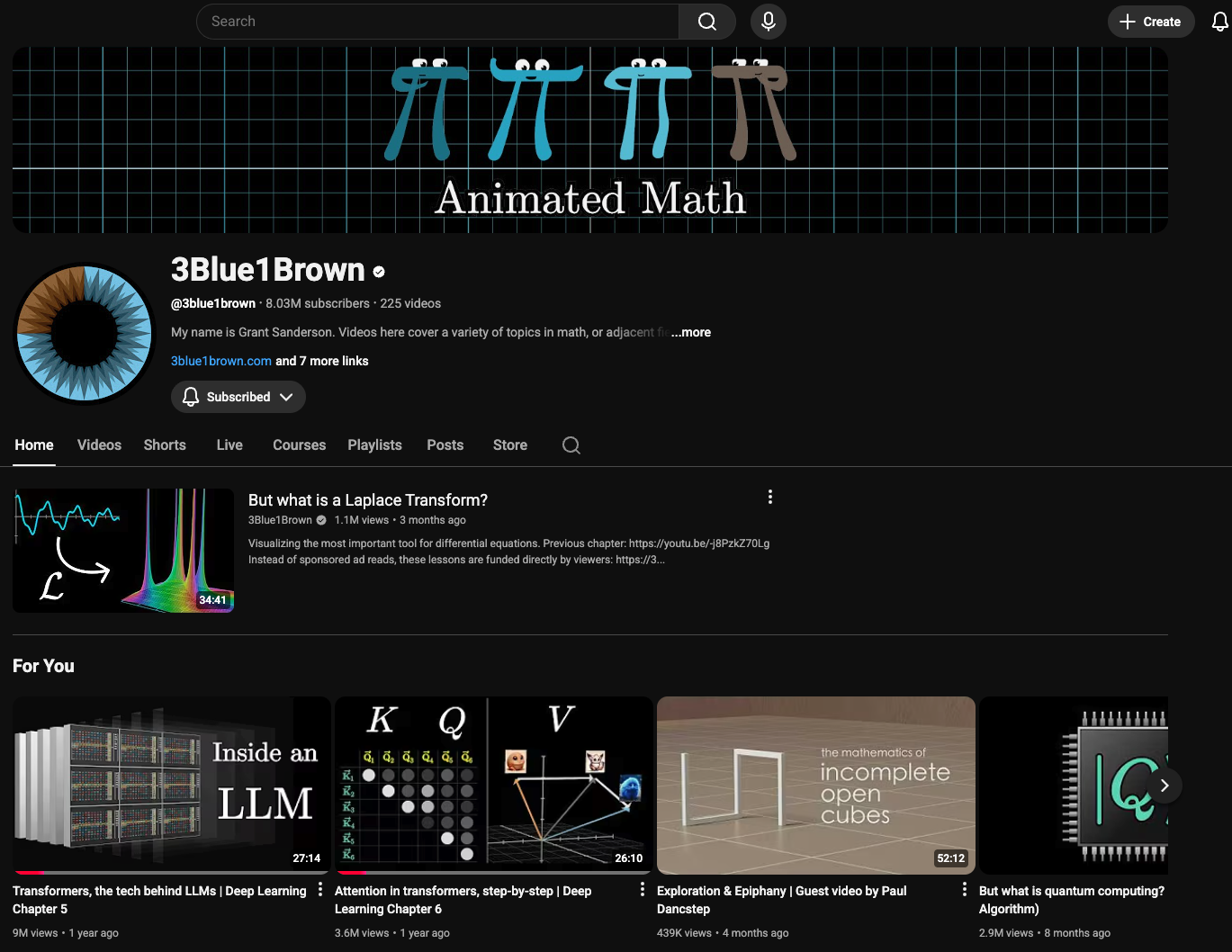Visit the 3blue1brown.com link

[x=221, y=361]
